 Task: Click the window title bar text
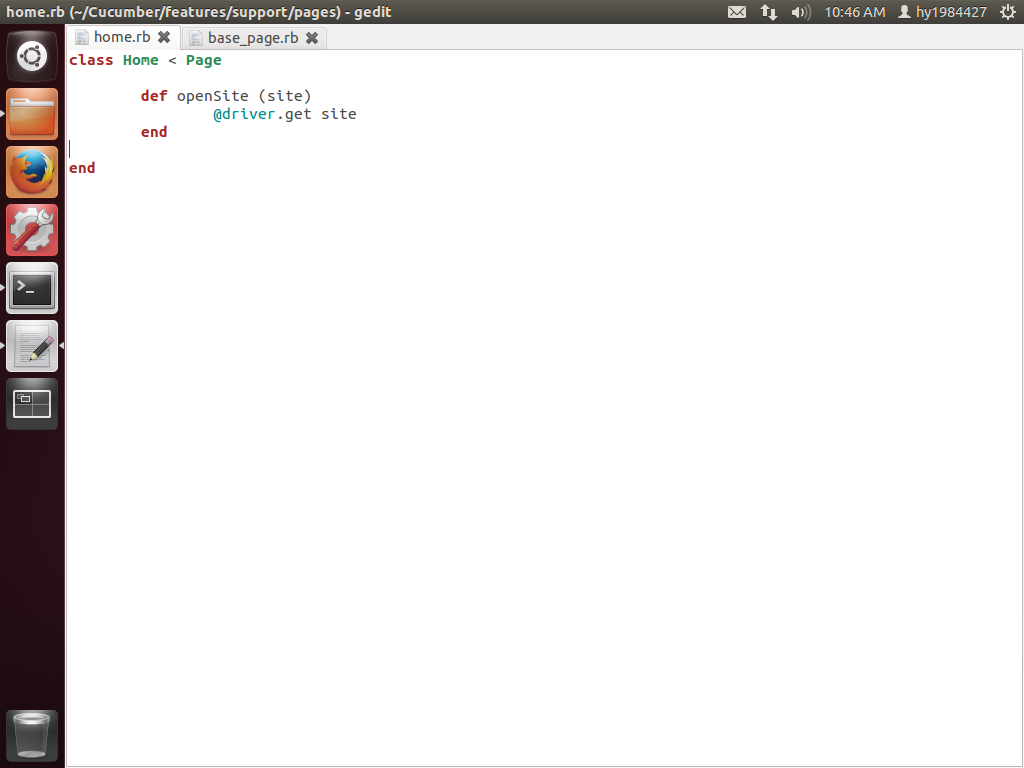[199, 12]
